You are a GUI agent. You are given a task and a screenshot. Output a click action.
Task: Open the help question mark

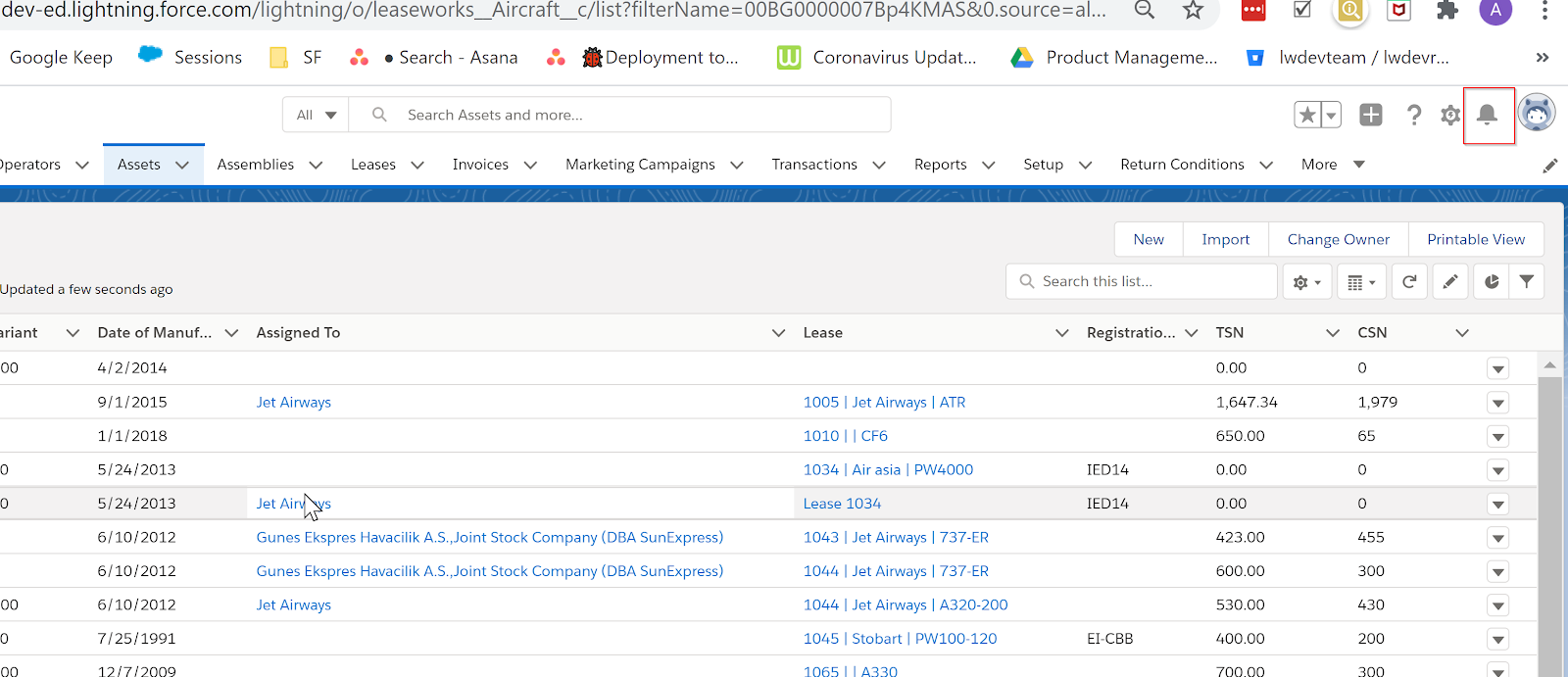[x=1413, y=115]
